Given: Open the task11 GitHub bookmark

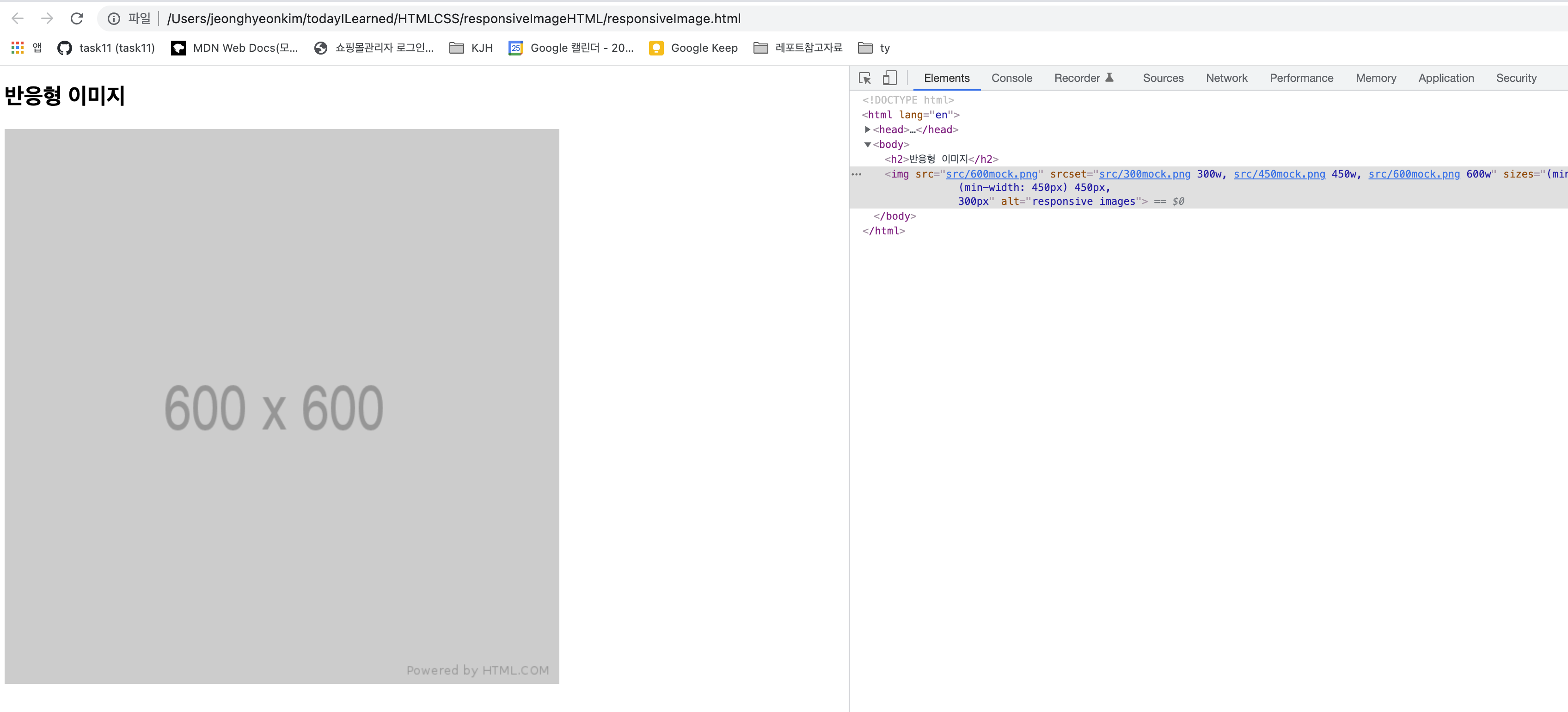Looking at the screenshot, I should point(106,48).
